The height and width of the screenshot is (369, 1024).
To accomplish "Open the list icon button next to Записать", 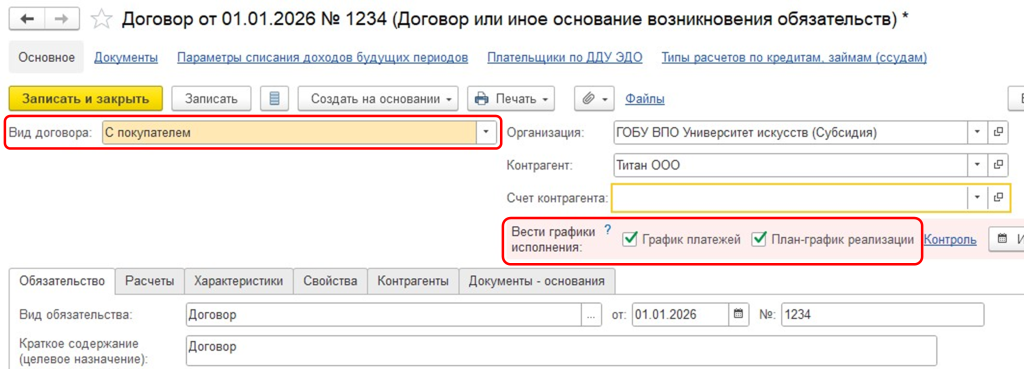I will point(274,99).
